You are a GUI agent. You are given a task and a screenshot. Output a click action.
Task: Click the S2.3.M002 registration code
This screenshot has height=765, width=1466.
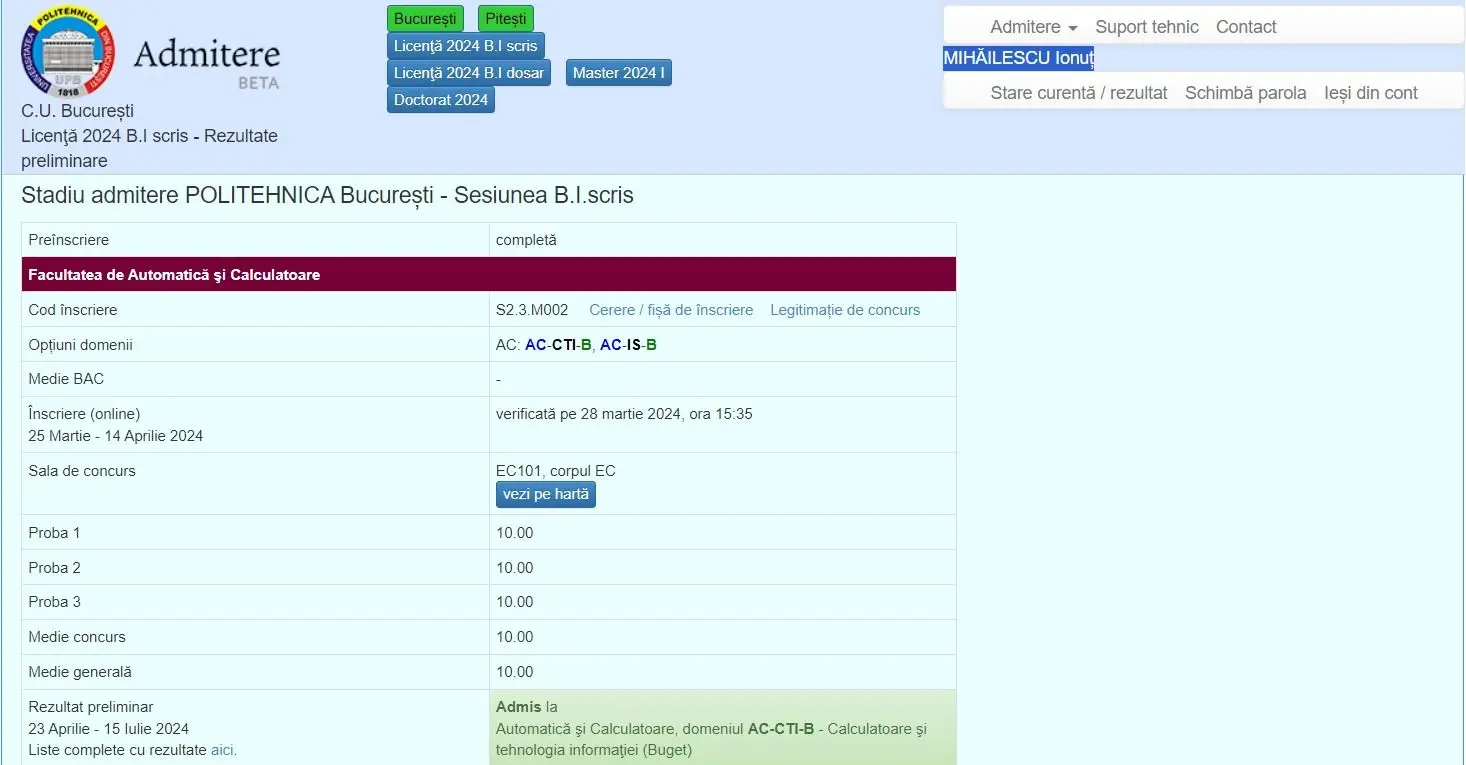[x=532, y=310]
